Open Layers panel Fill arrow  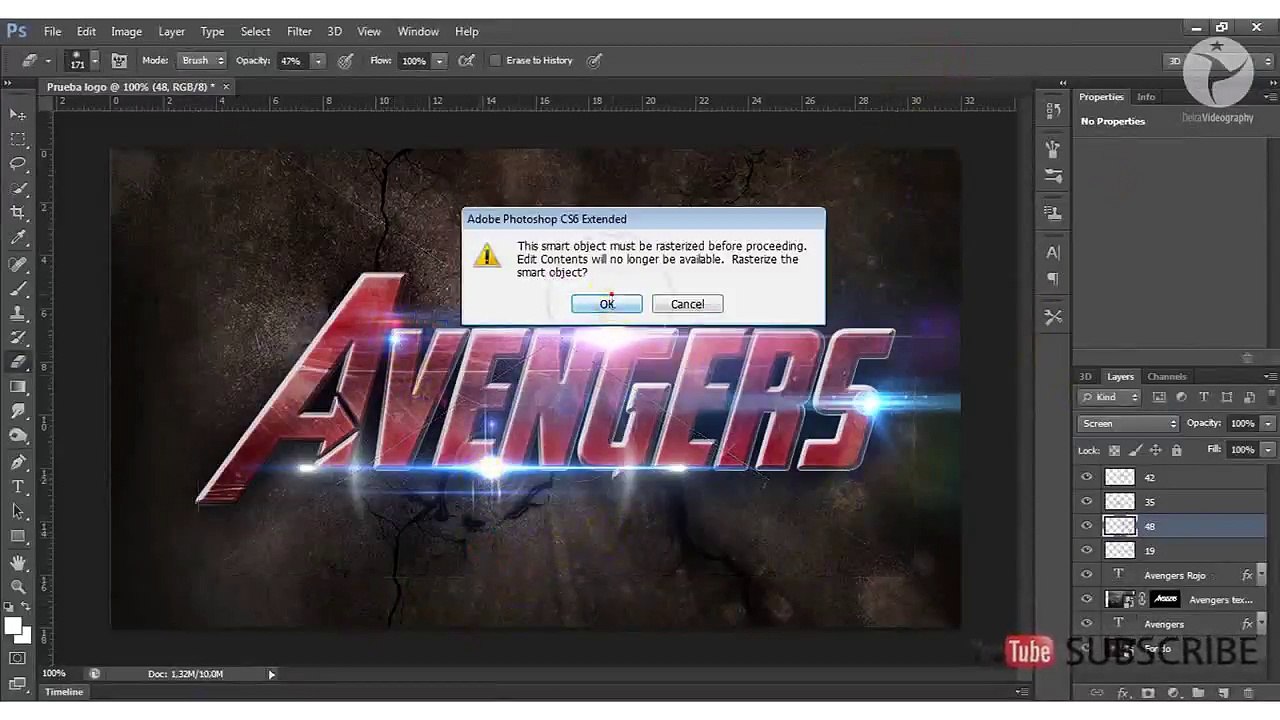1268,450
